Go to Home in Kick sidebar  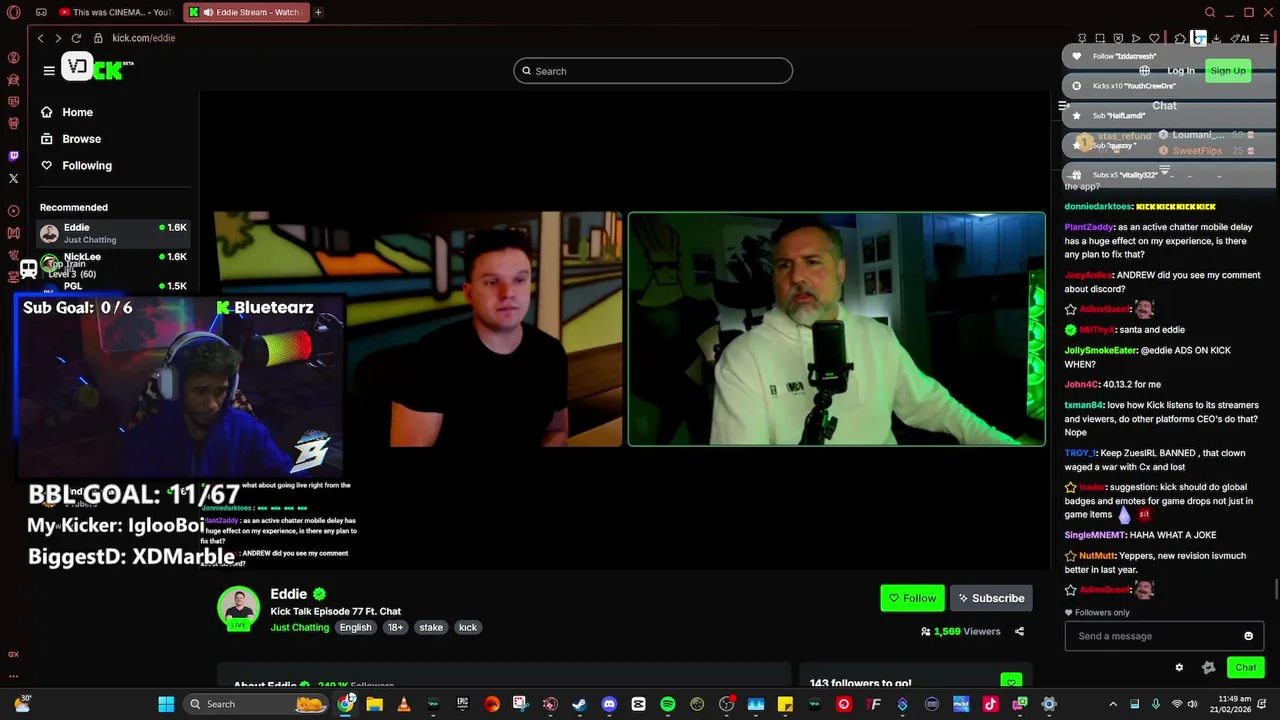[x=66, y=112]
